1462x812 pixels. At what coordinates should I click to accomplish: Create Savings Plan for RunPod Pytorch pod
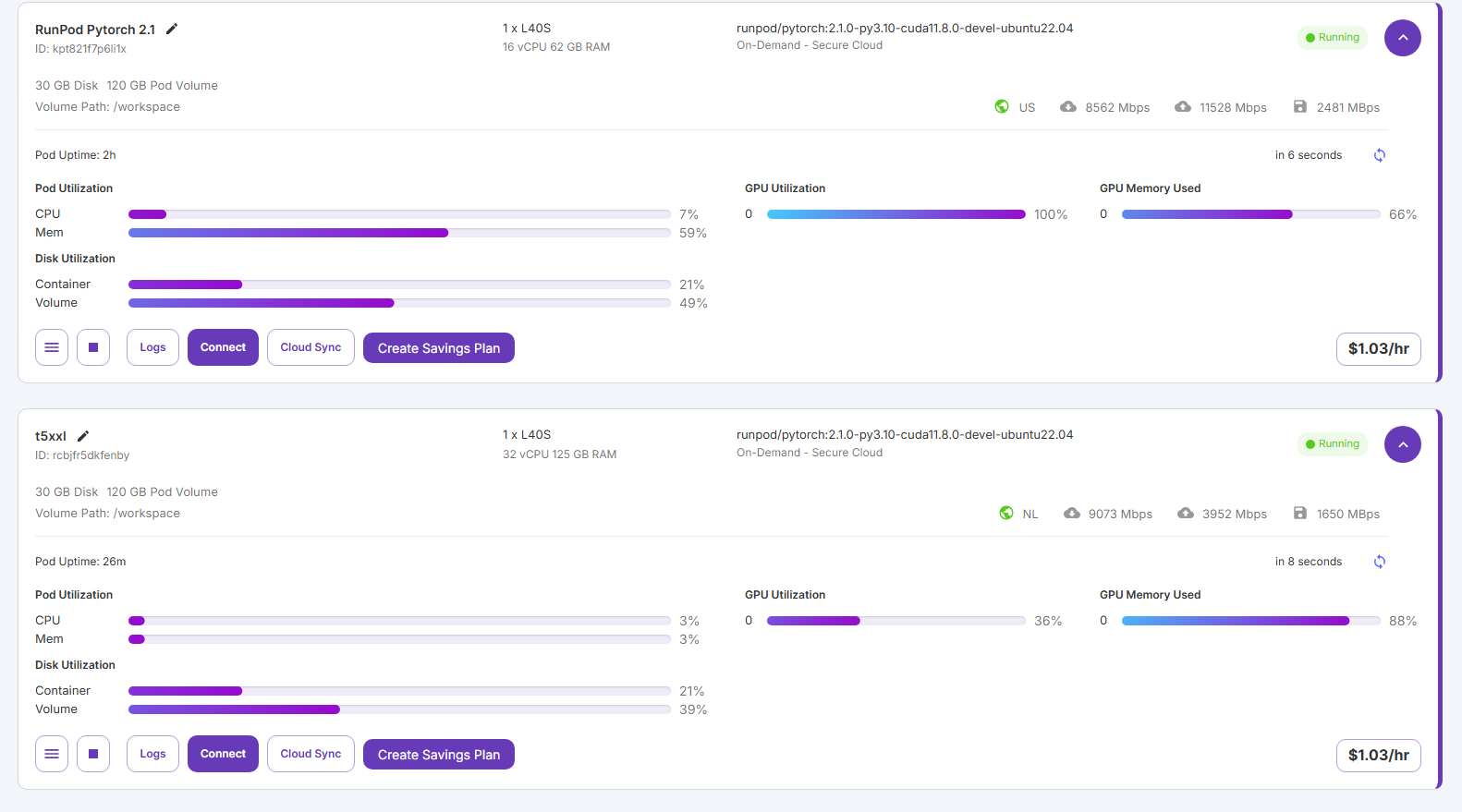click(x=438, y=348)
